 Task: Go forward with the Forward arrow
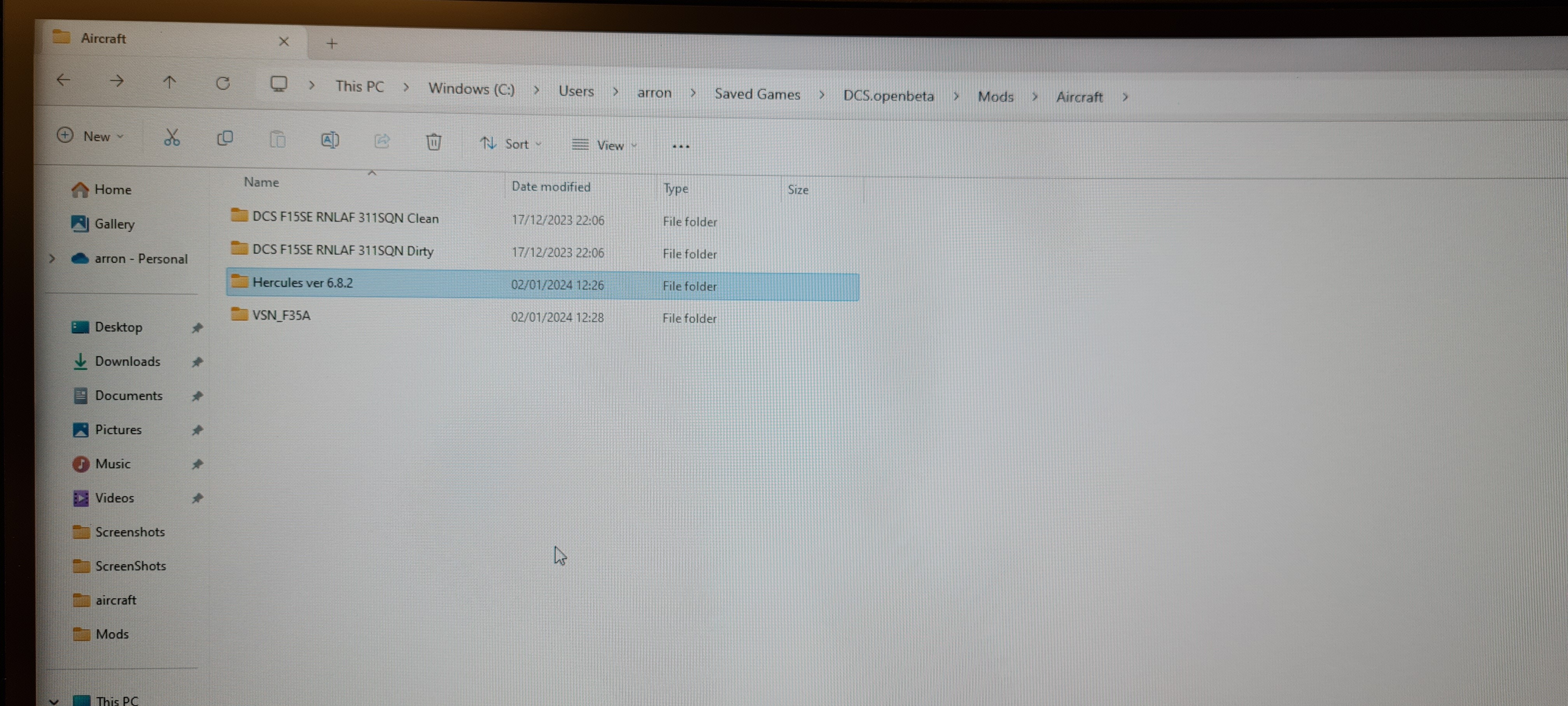click(x=116, y=81)
